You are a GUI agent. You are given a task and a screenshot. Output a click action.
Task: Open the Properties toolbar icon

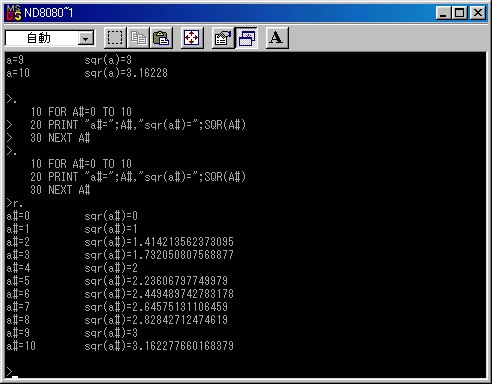[x=223, y=38]
